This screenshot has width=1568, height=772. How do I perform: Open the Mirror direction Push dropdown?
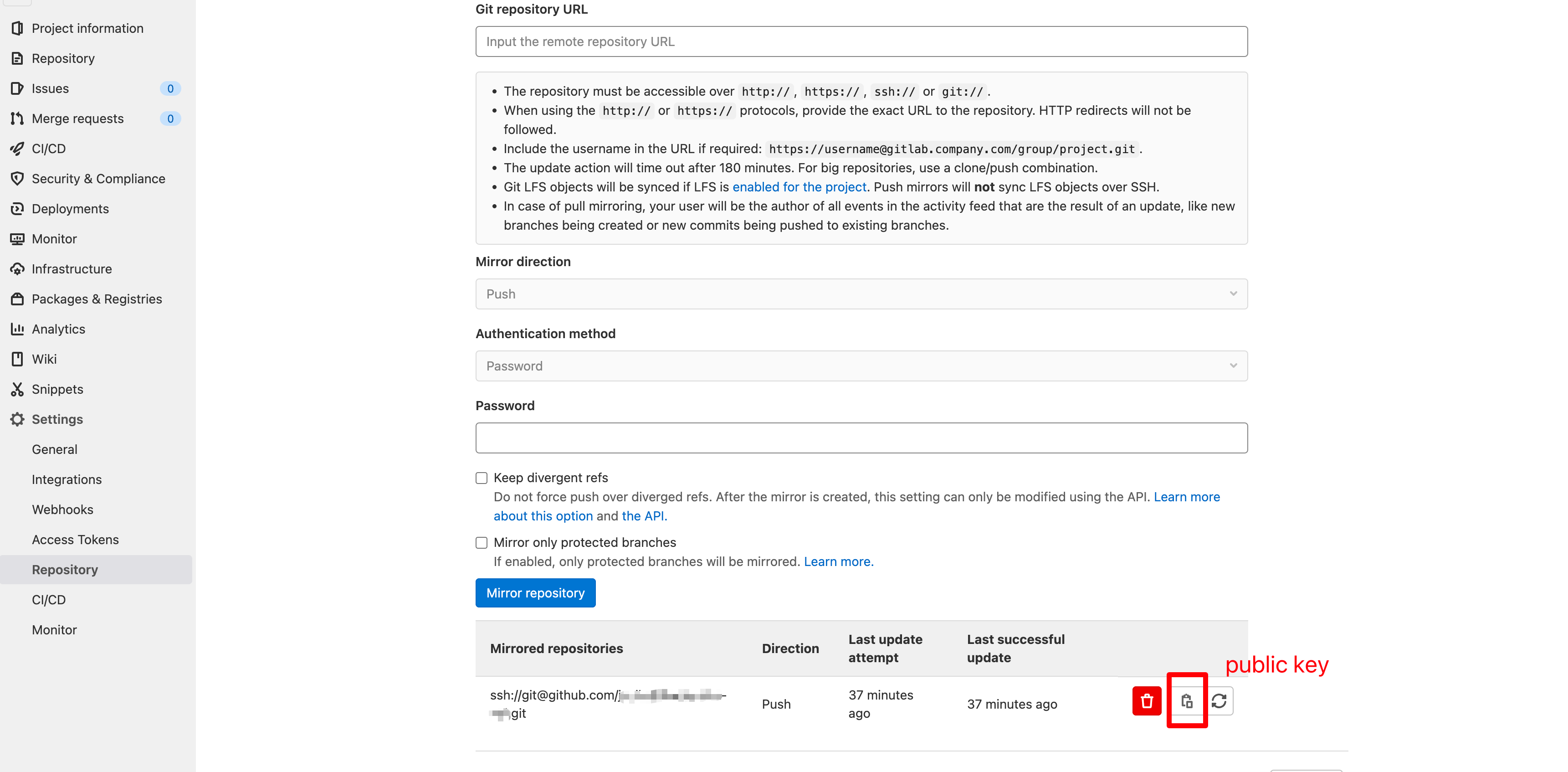click(x=861, y=294)
